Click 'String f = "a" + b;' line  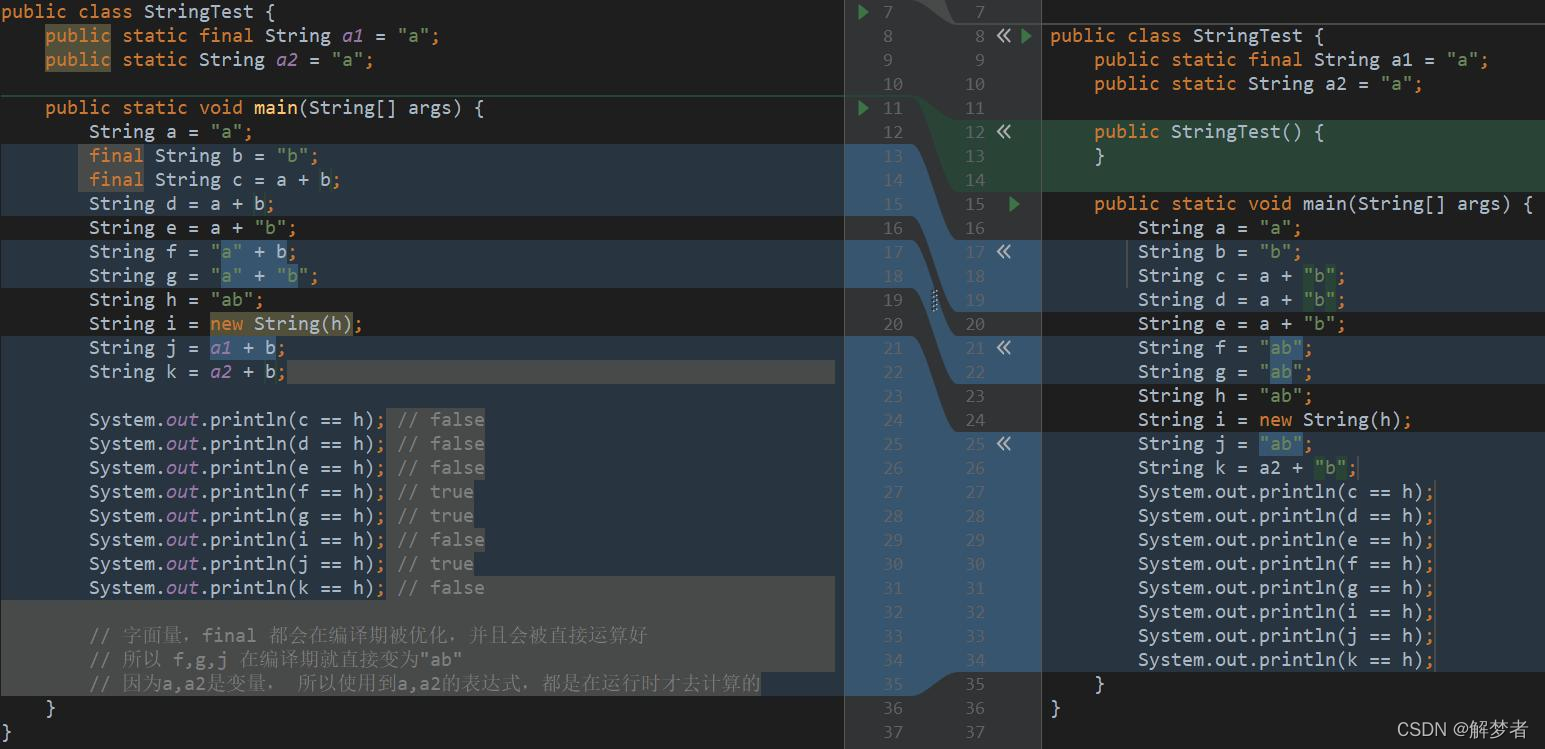click(192, 252)
